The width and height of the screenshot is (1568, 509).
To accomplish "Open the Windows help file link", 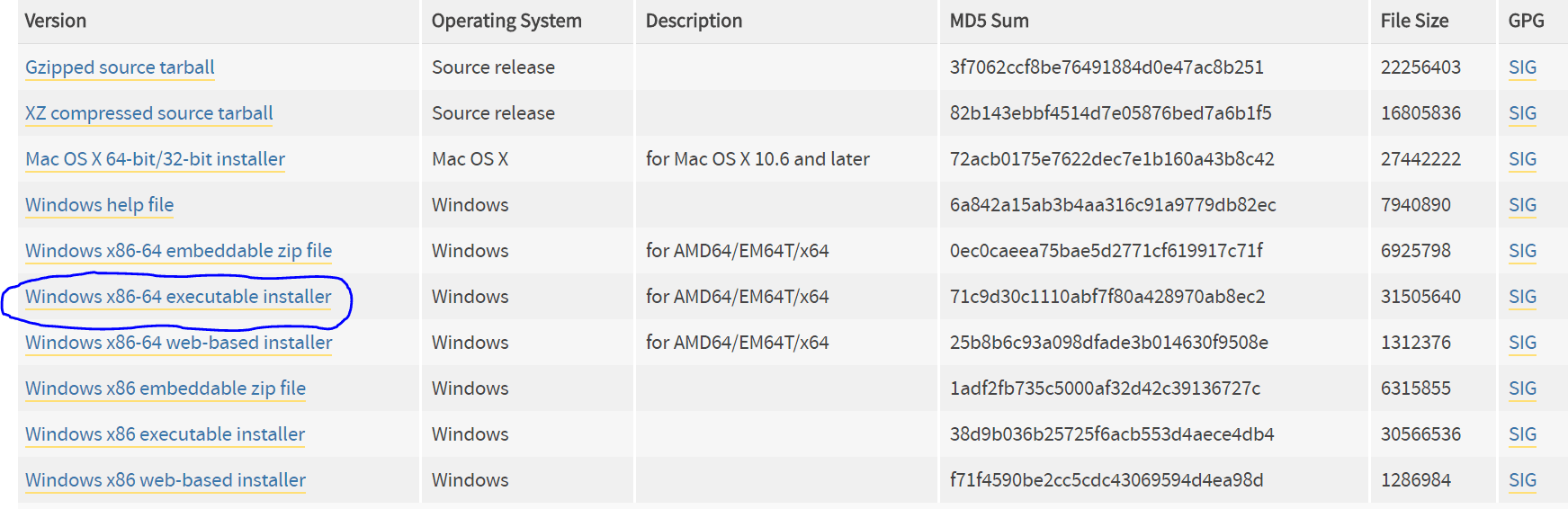I will tap(99, 205).
